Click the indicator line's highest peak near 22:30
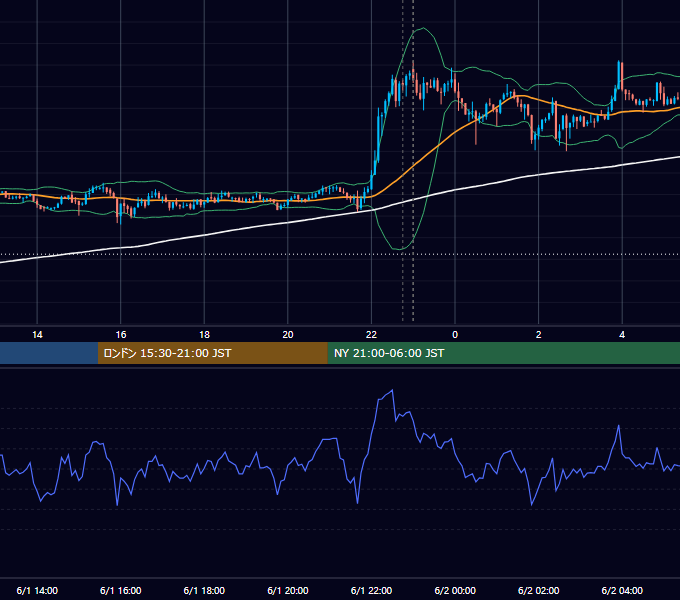 [392, 390]
